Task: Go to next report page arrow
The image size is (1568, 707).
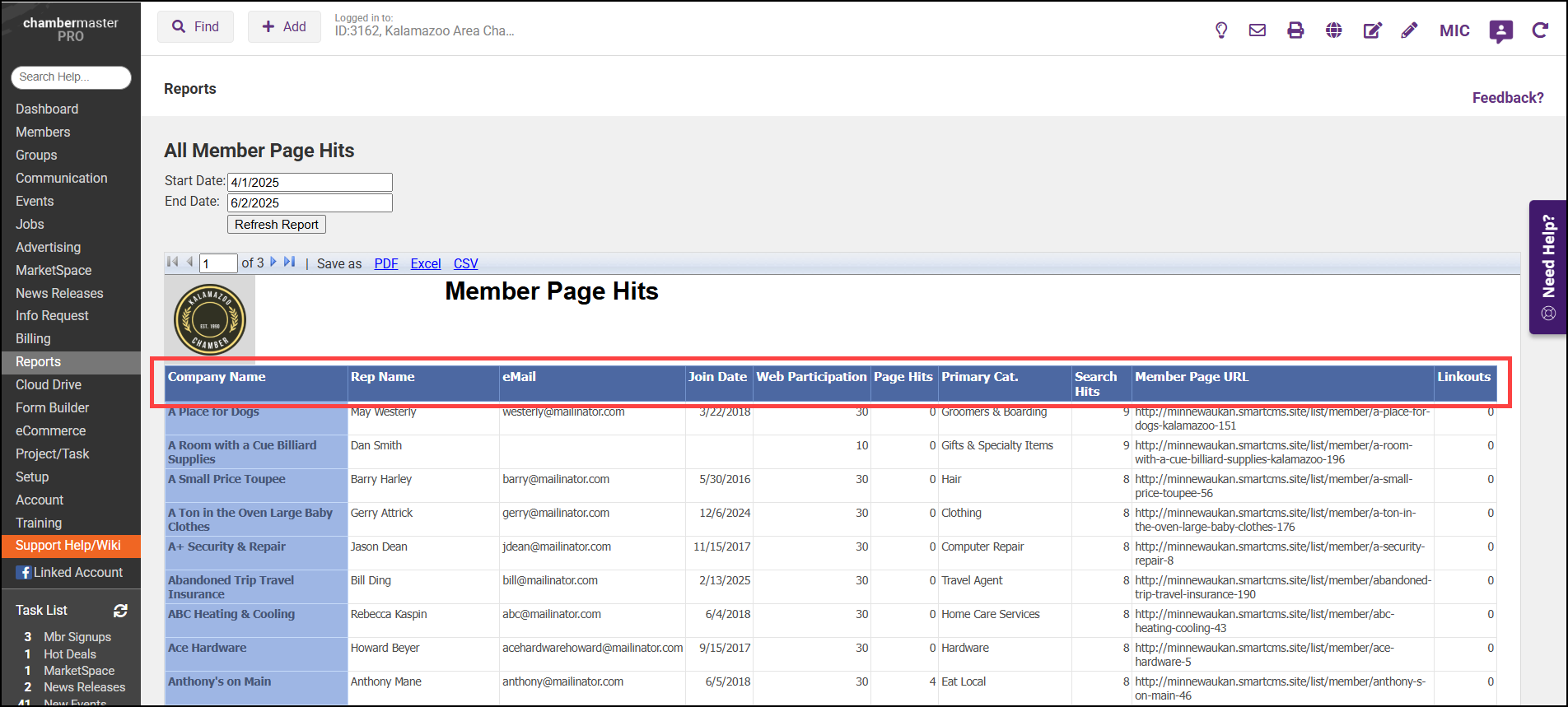Action: (273, 263)
